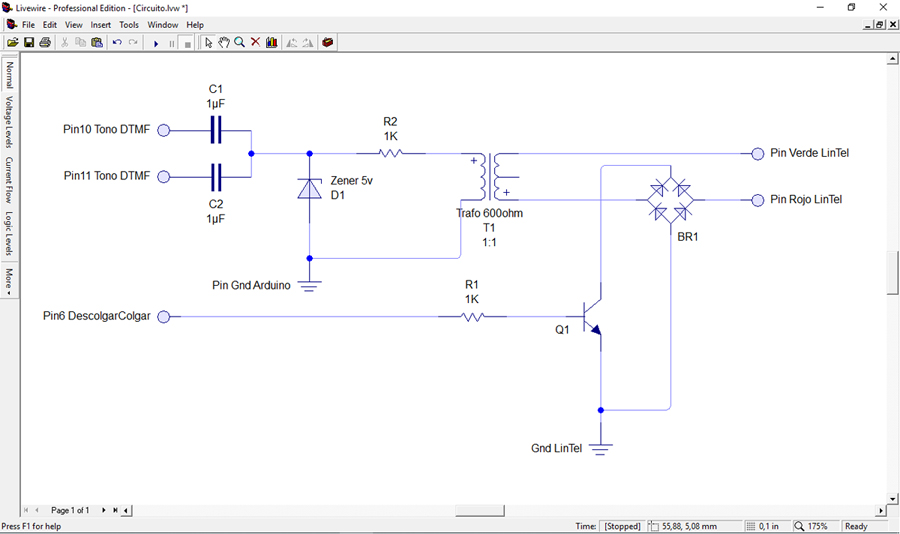This screenshot has height=534, width=900.
Task: Click the Pin10 Tono DTMF terminal
Action: (164, 130)
